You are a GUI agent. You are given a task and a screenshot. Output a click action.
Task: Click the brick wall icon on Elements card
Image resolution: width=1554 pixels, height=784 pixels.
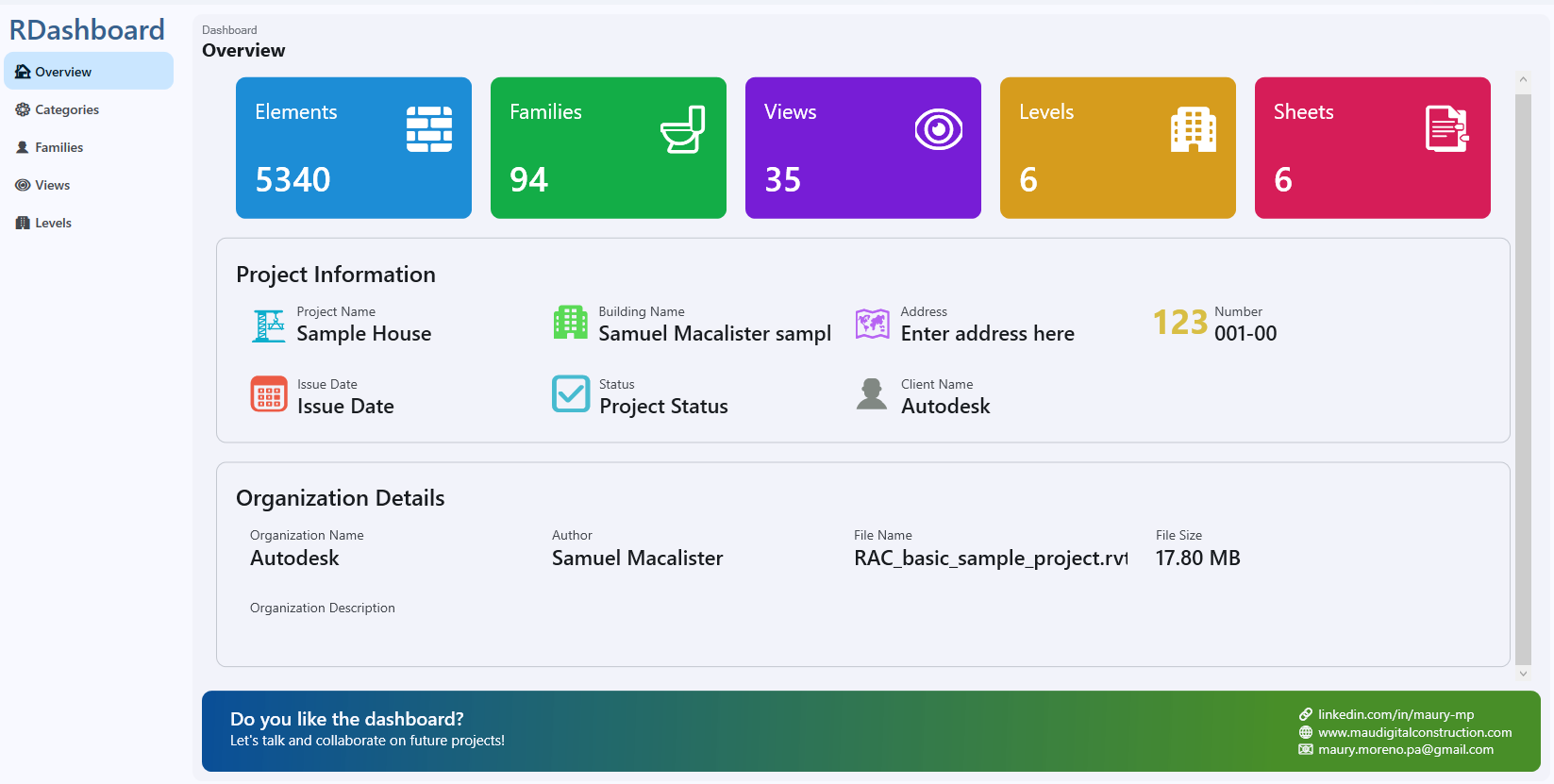[x=429, y=129]
